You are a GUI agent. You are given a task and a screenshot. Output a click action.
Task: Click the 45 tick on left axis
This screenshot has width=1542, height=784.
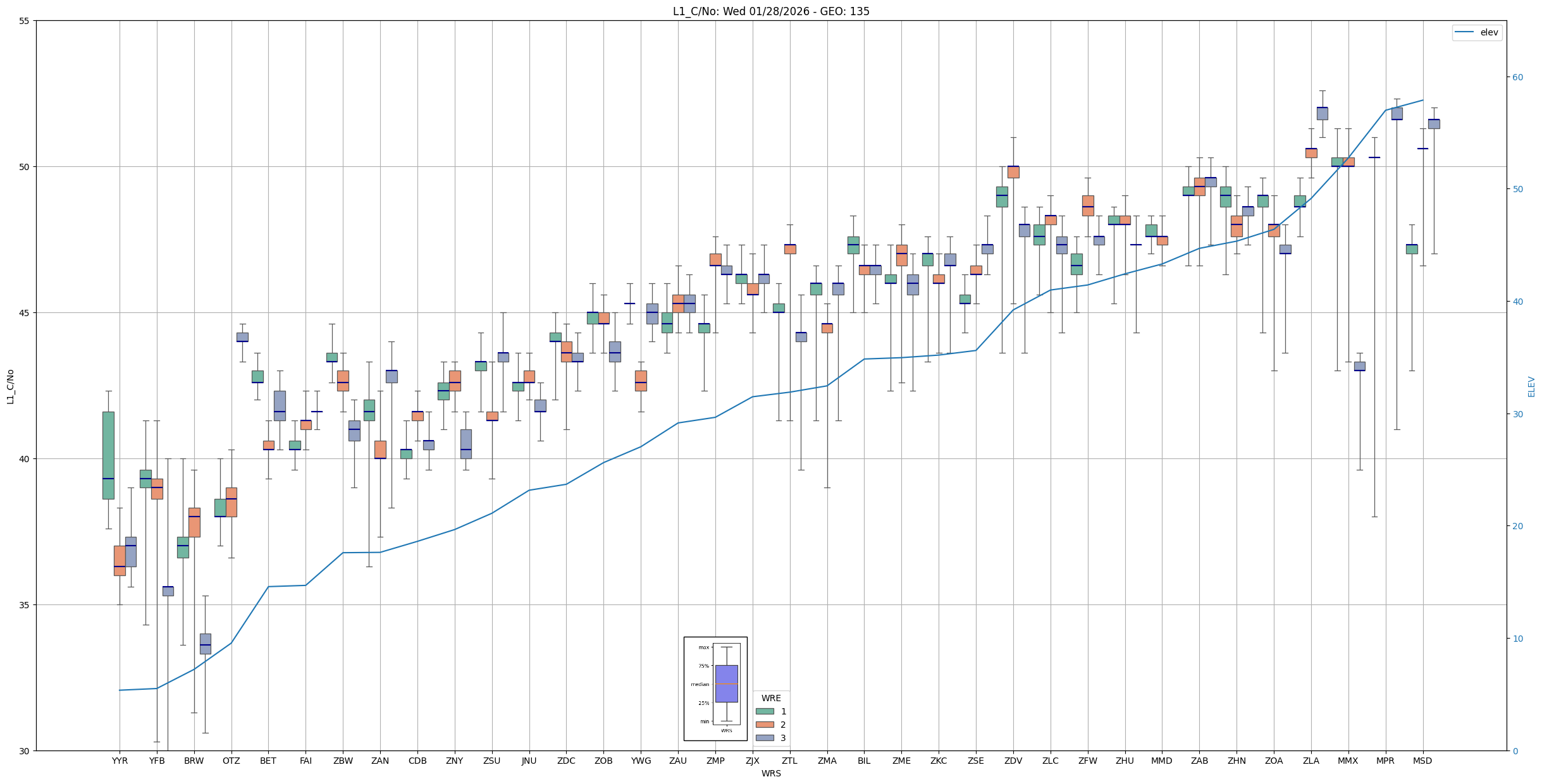pos(25,313)
